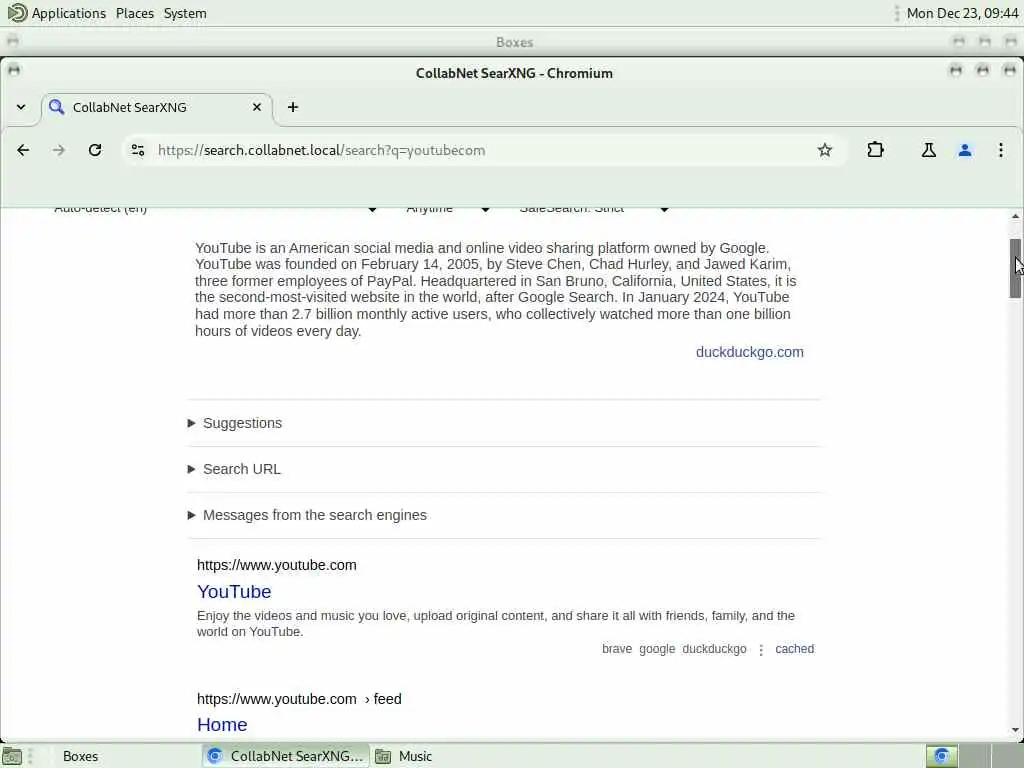This screenshot has height=768, width=1024.
Task: Click the Chromium icon in bottom tray
Action: [x=941, y=756]
